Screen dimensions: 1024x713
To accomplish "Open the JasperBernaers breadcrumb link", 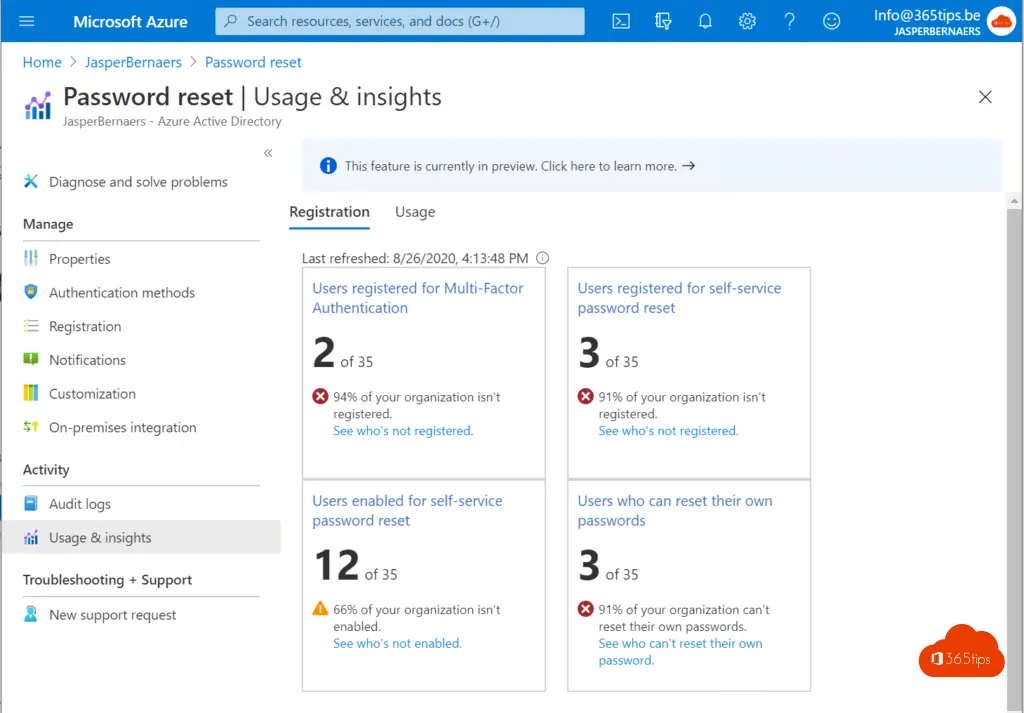I will click(133, 62).
